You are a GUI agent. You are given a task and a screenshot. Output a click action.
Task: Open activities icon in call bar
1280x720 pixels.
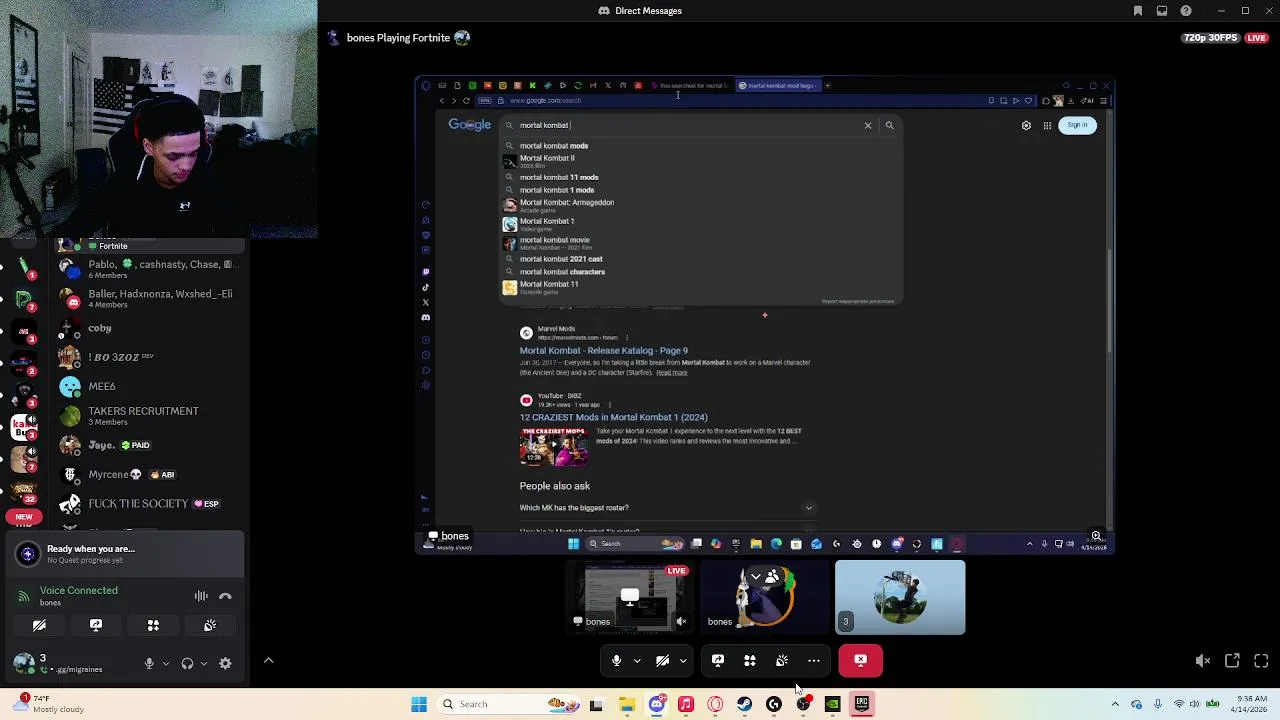[750, 660]
